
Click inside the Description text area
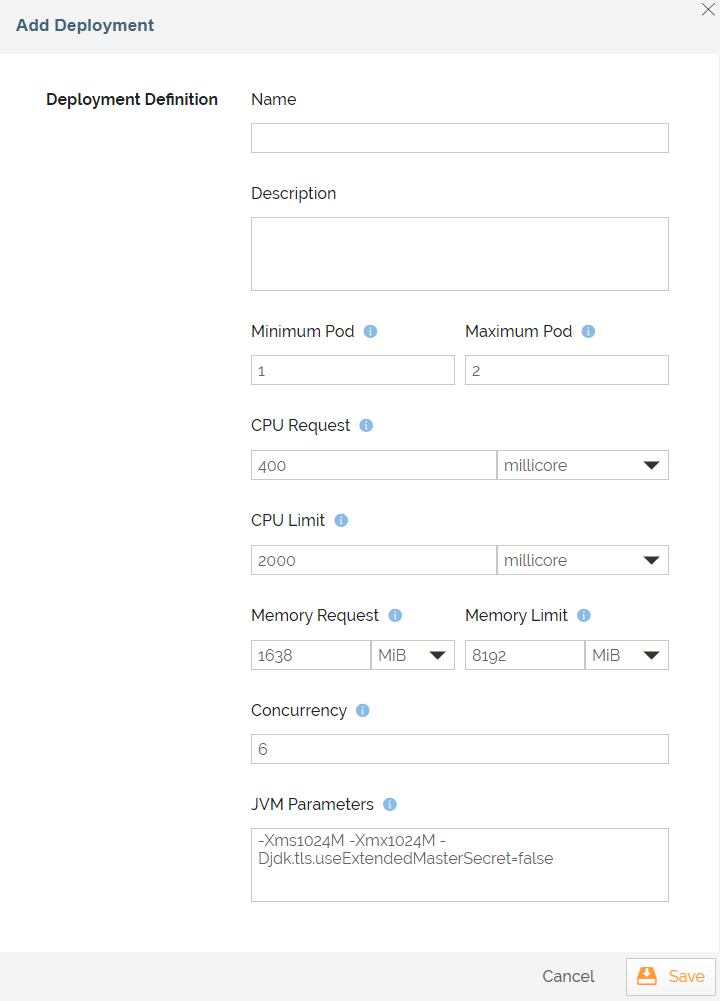(459, 252)
